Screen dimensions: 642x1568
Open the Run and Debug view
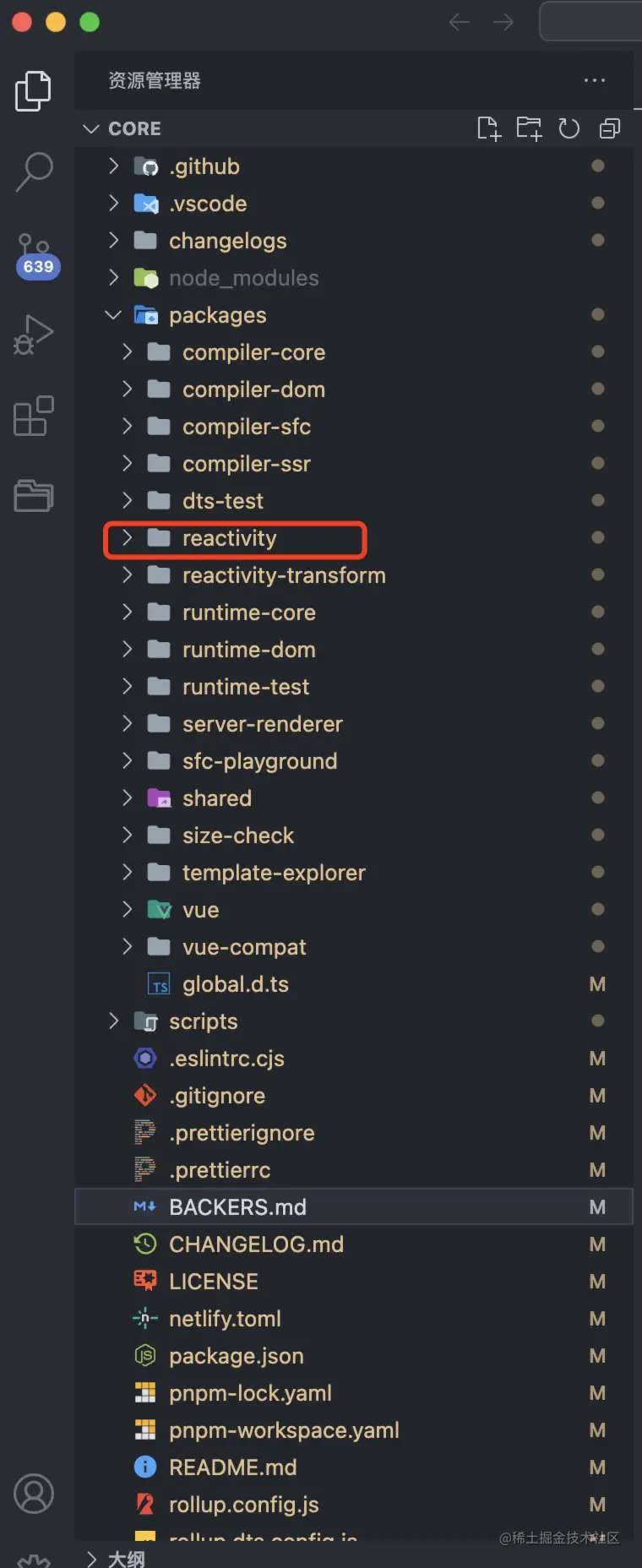(x=34, y=335)
